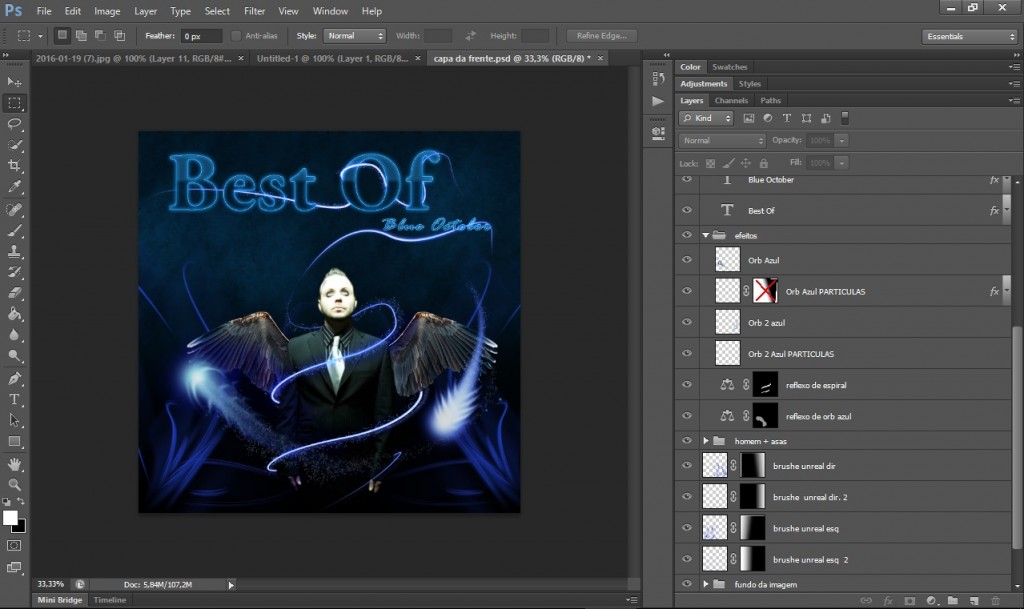Select the Quick Selection tool
The image size is (1024, 609).
14,145
